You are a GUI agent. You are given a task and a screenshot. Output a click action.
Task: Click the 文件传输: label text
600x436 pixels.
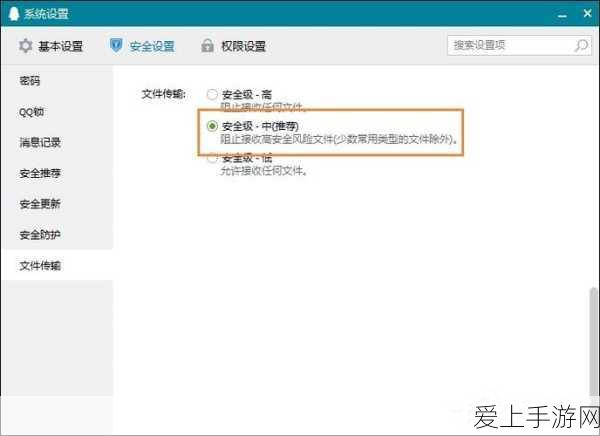click(163, 94)
